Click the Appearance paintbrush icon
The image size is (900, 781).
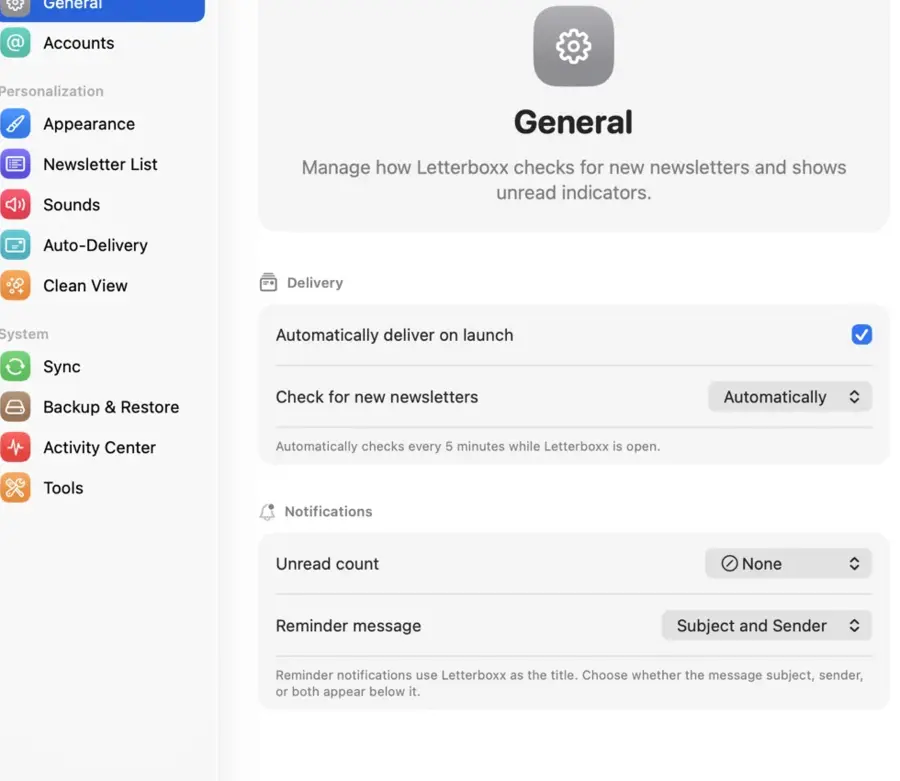click(15, 124)
